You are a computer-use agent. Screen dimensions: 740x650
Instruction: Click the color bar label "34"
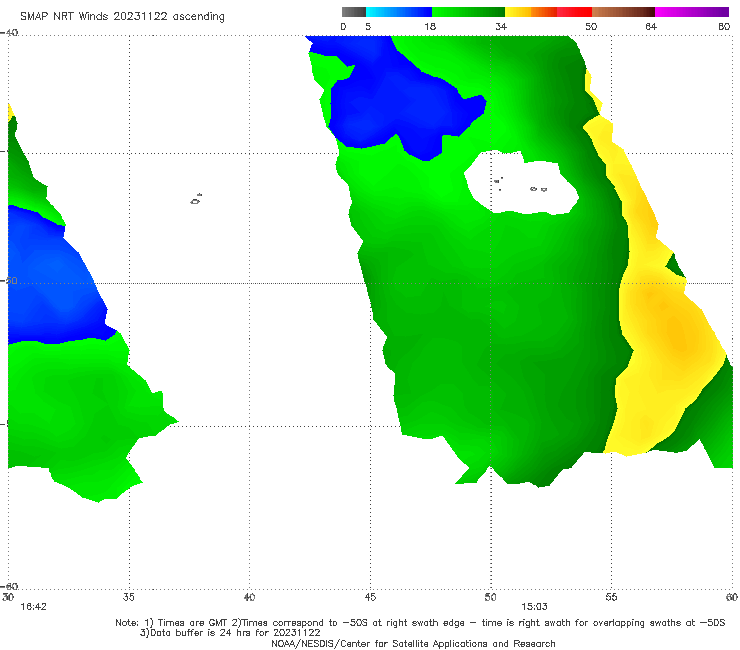click(x=501, y=26)
